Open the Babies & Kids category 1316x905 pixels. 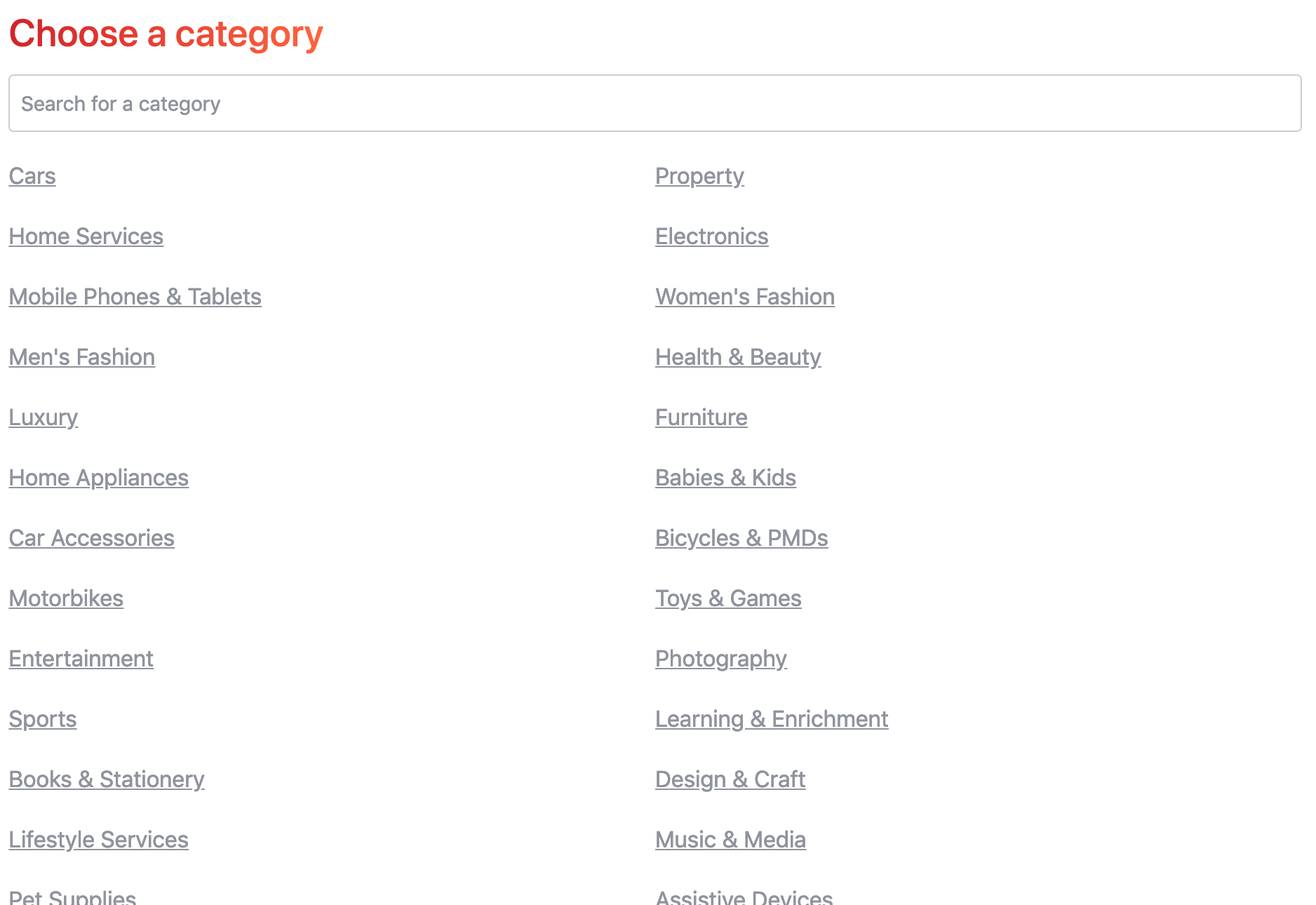point(725,478)
